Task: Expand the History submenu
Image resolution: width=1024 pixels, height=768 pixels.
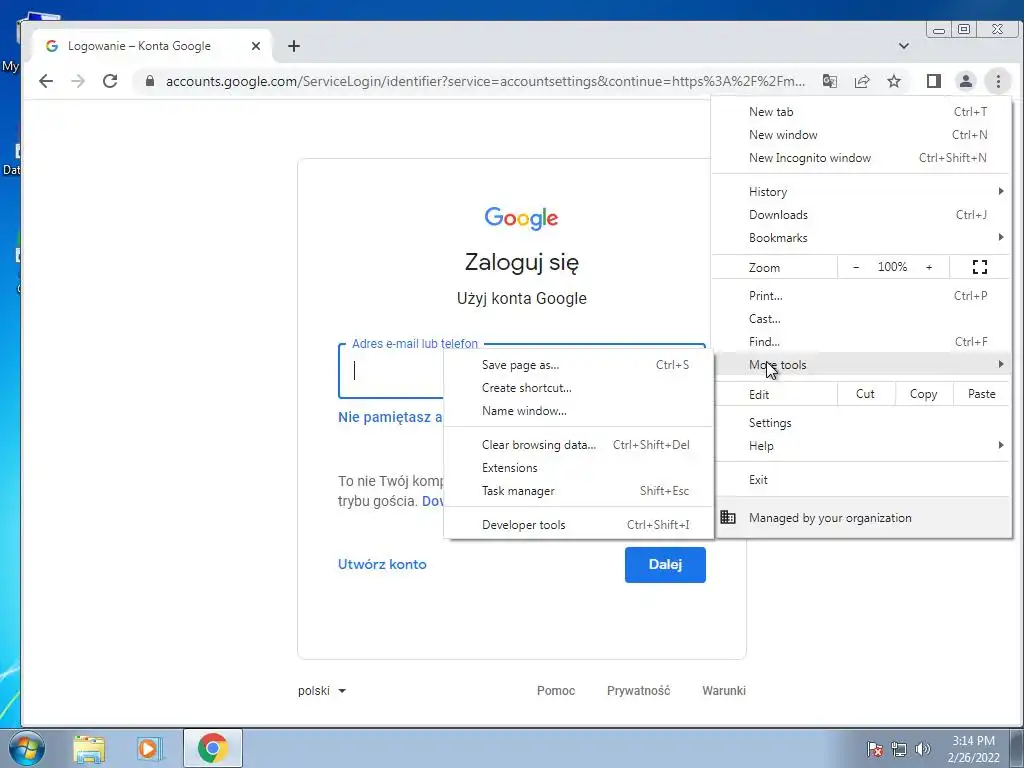Action: pos(861,191)
